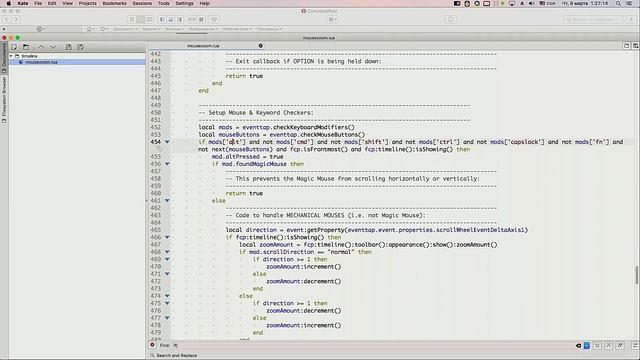This screenshot has width=640, height=360.
Task: Collapse code fold at line 466
Action: 167,237
